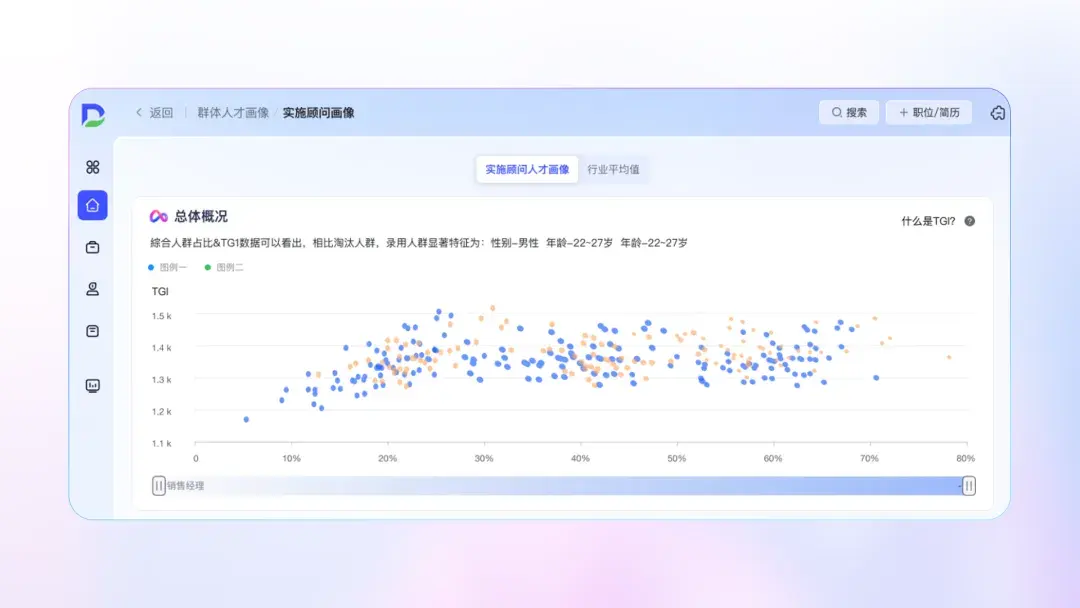Viewport: 1080px width, 608px height.
Task: Open the person profile icon in sidebar
Action: click(x=92, y=289)
